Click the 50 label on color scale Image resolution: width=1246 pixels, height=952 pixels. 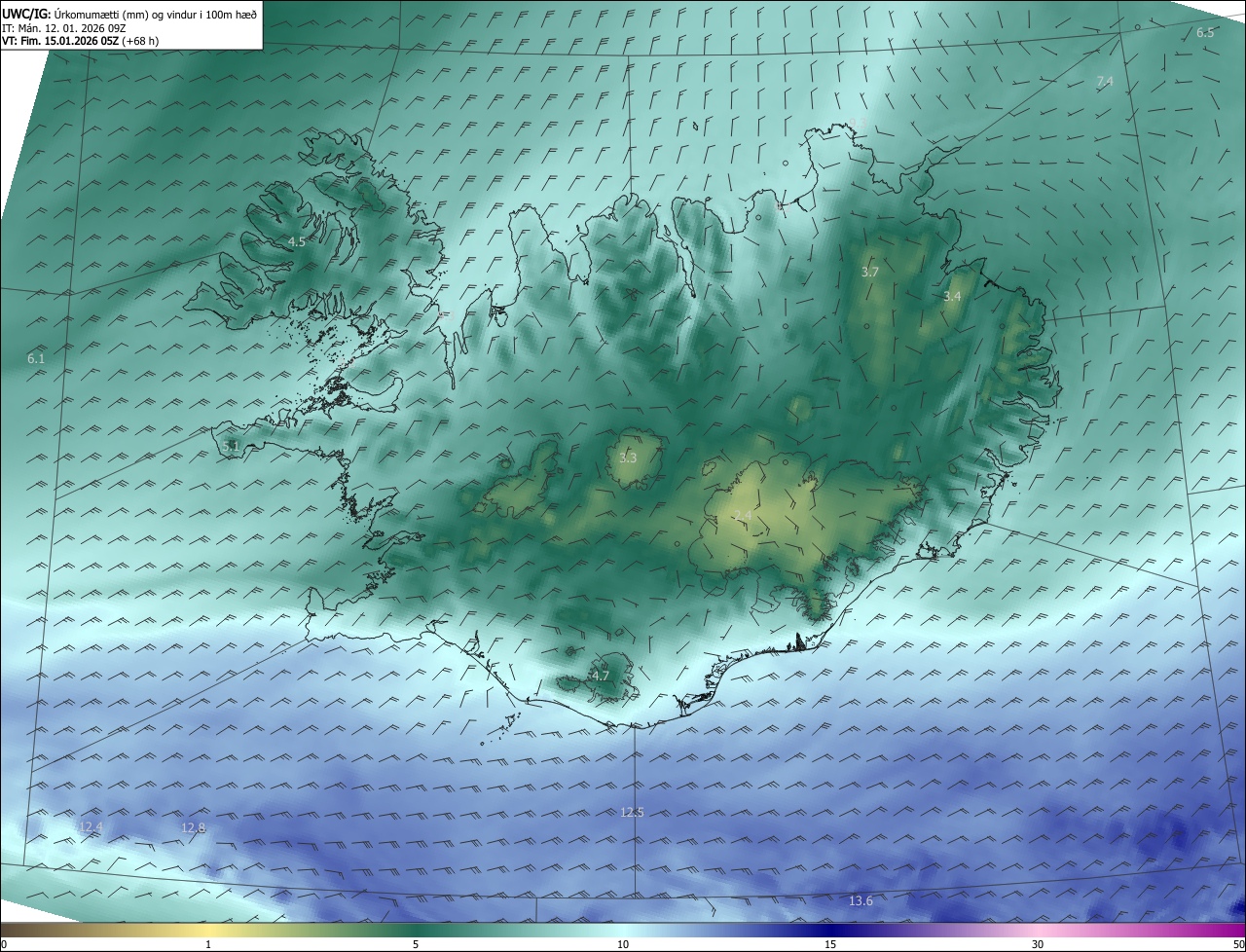pyautogui.click(x=1238, y=944)
